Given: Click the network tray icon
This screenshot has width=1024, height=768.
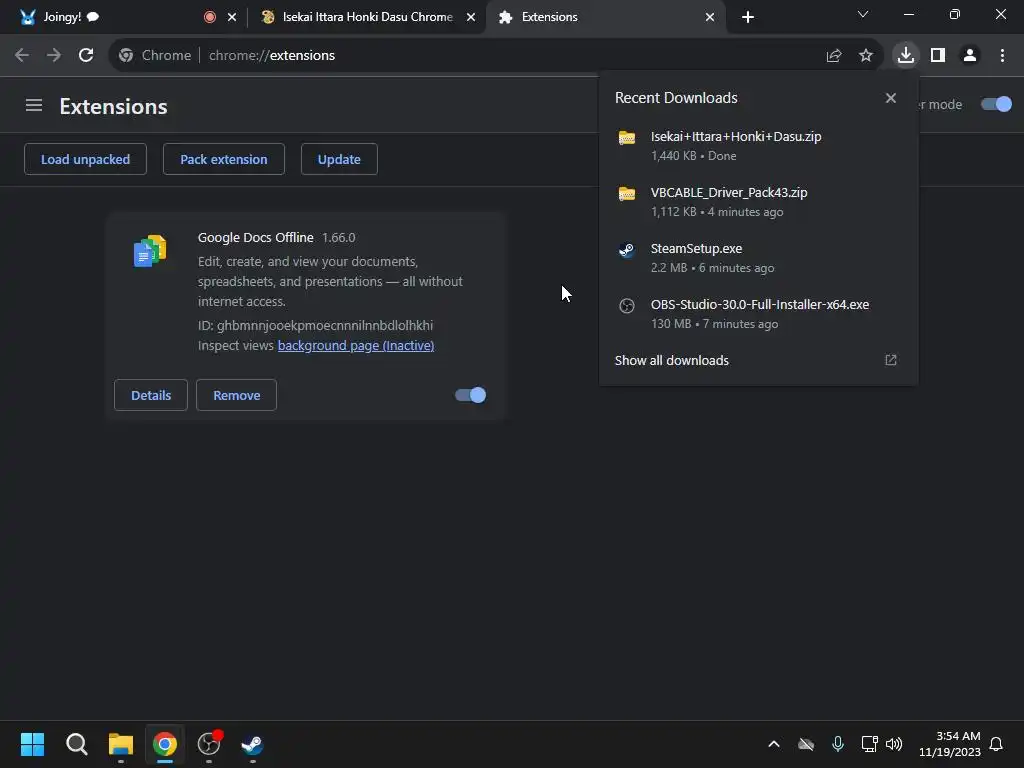Looking at the screenshot, I should tap(869, 744).
